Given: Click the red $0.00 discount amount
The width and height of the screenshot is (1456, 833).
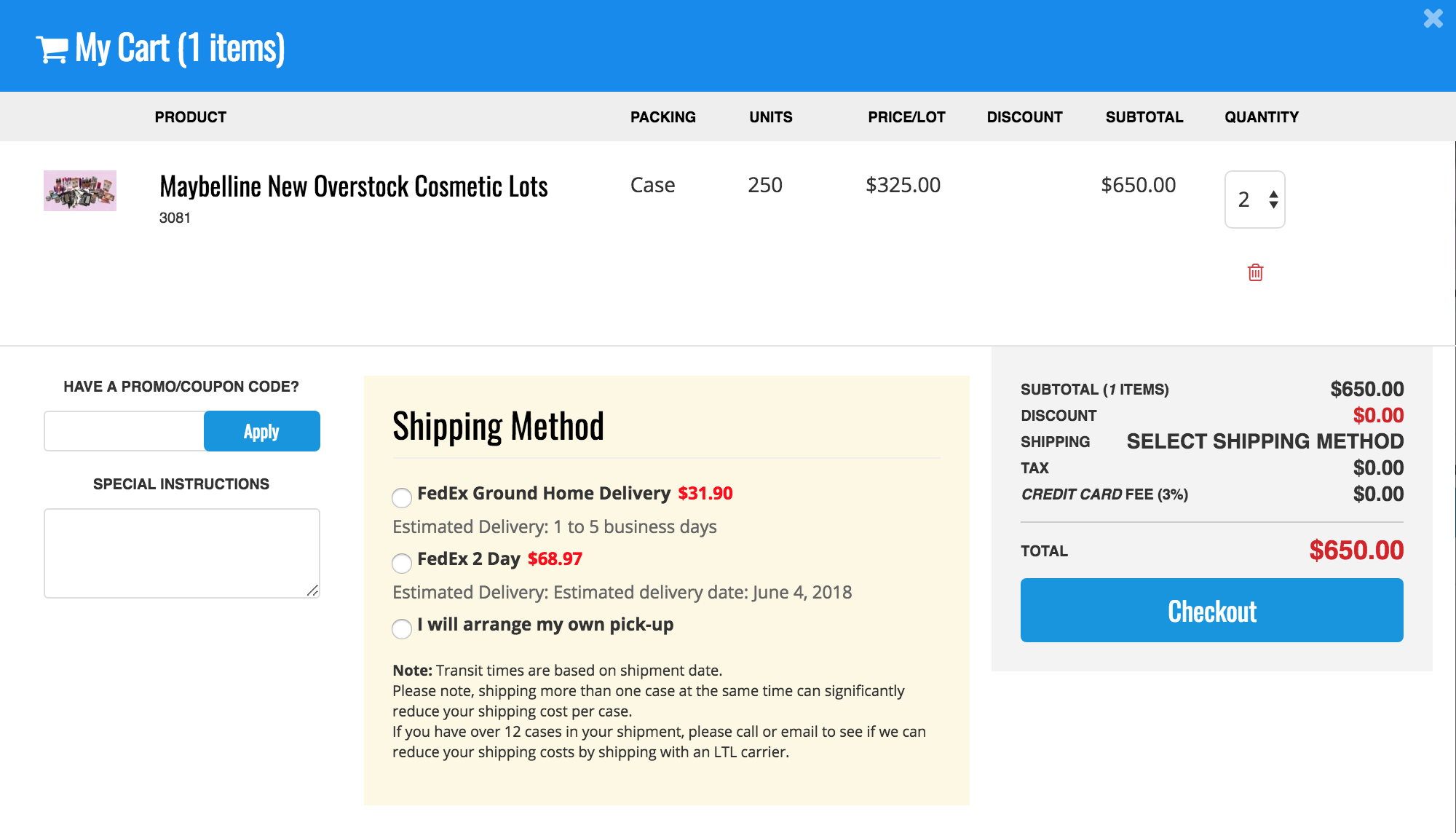Looking at the screenshot, I should click(1378, 415).
